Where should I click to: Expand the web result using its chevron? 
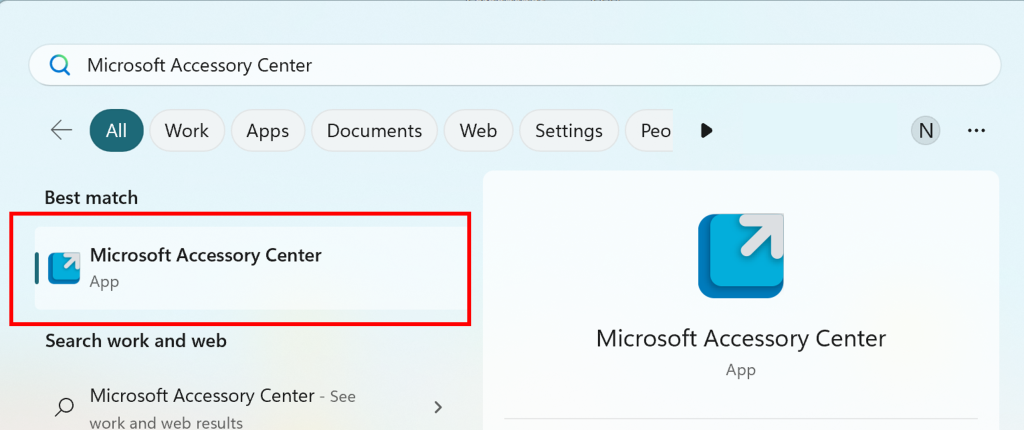(438, 406)
